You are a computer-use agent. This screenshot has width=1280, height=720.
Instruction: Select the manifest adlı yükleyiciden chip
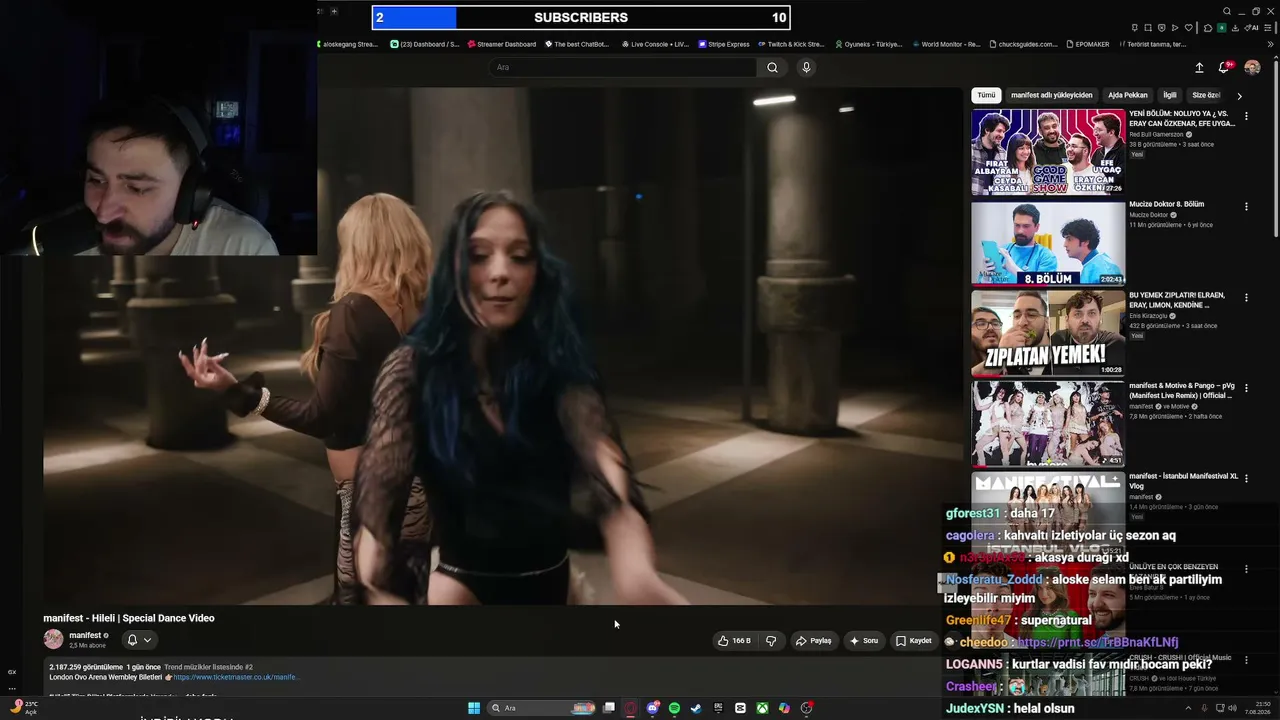1051,95
